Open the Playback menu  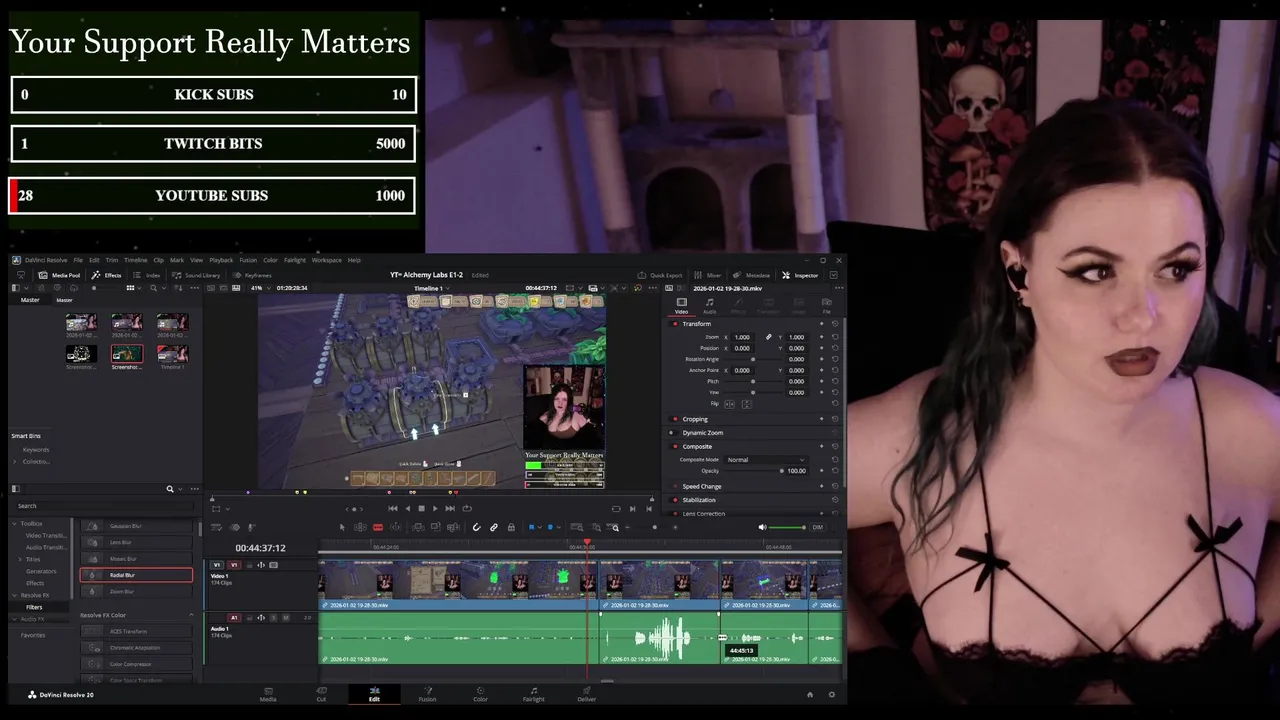(221, 260)
